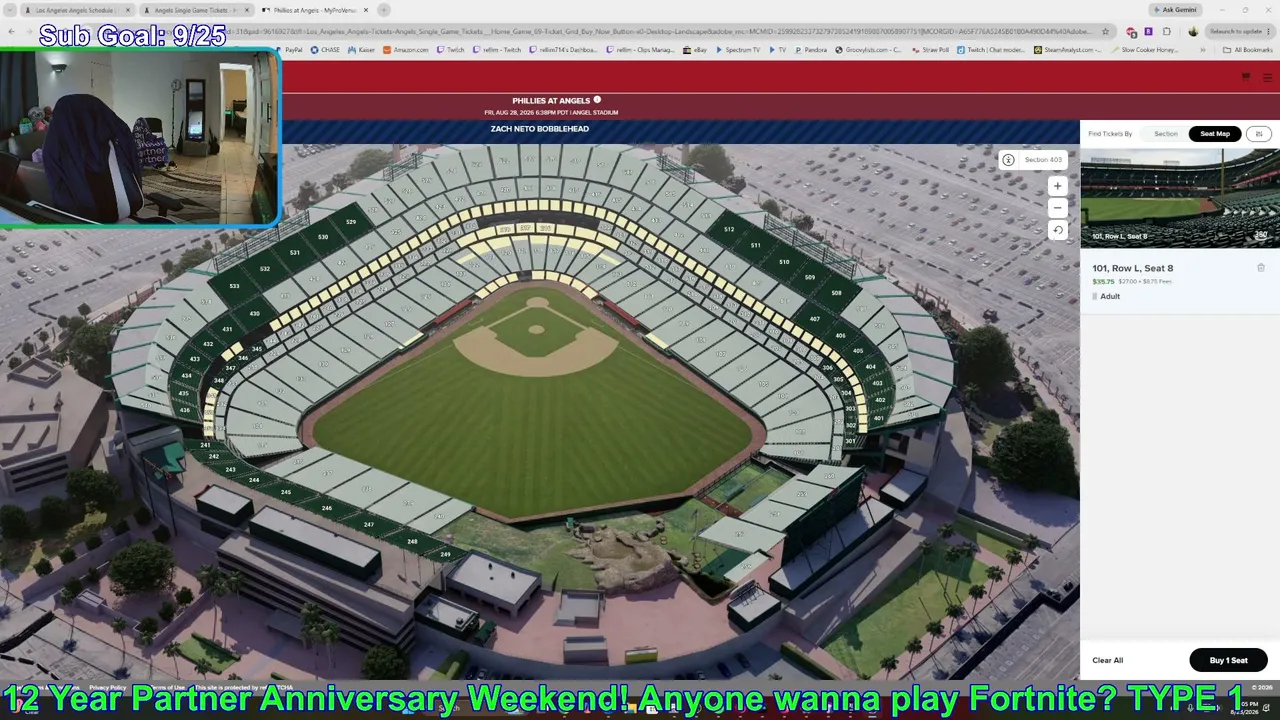This screenshot has width=1280, height=720.
Task: Open the rellim714's Dashboard bookmark
Action: 564,50
